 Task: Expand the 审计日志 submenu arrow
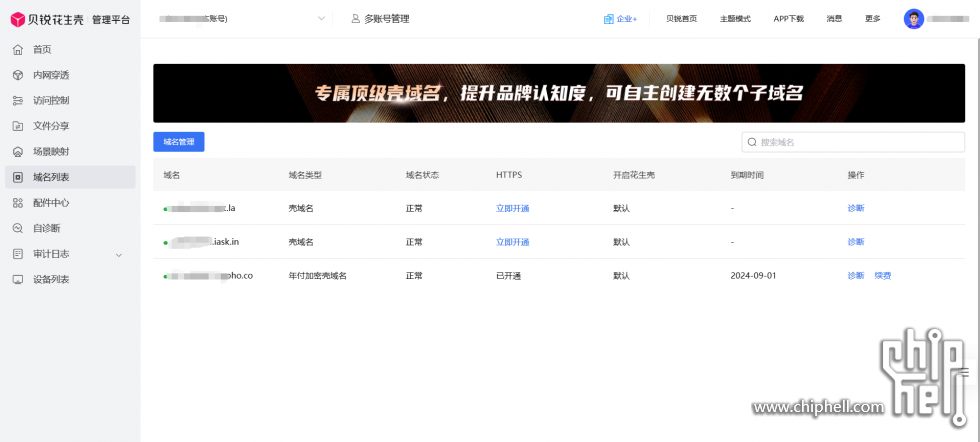119,254
